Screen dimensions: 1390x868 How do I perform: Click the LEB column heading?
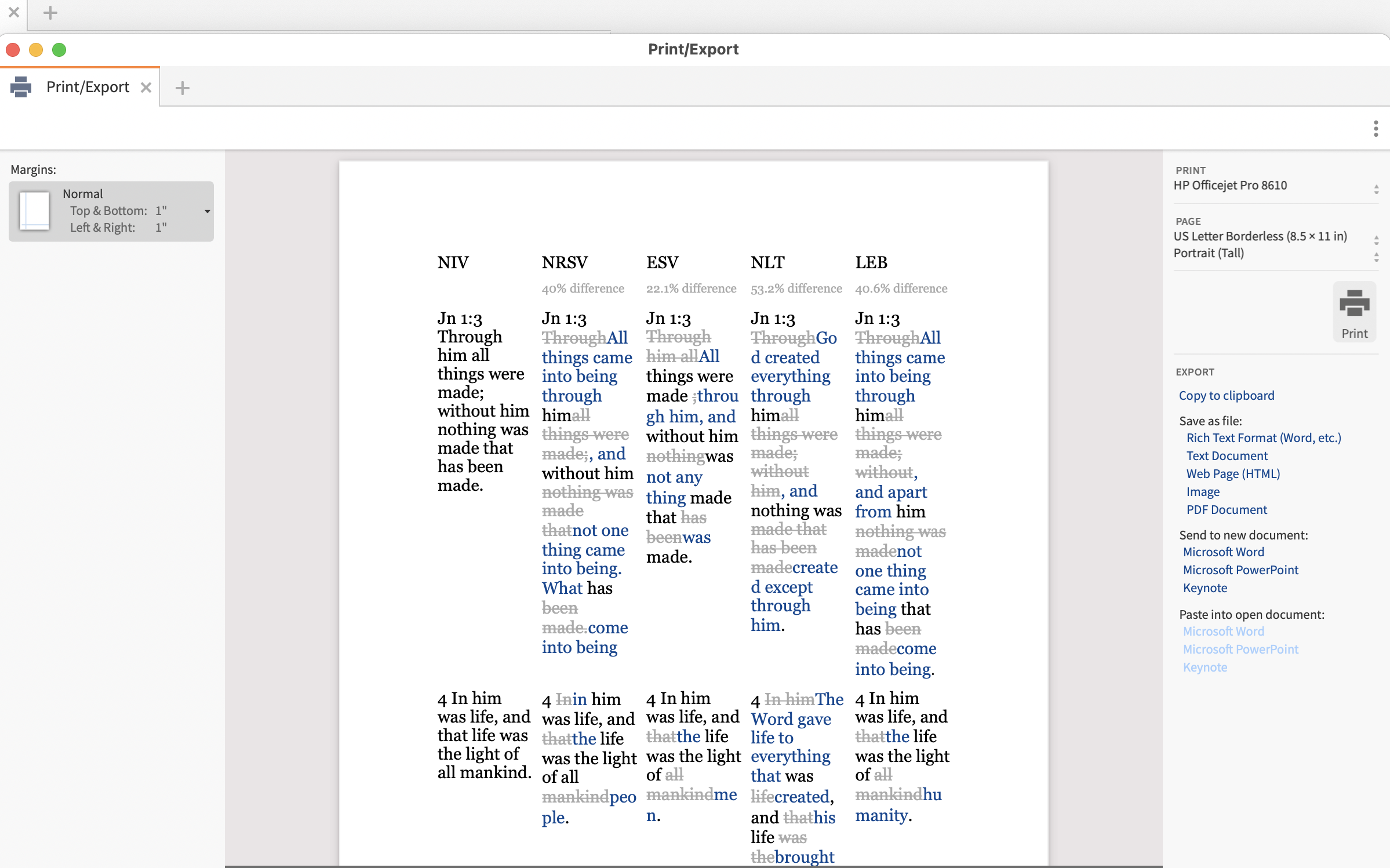click(871, 262)
